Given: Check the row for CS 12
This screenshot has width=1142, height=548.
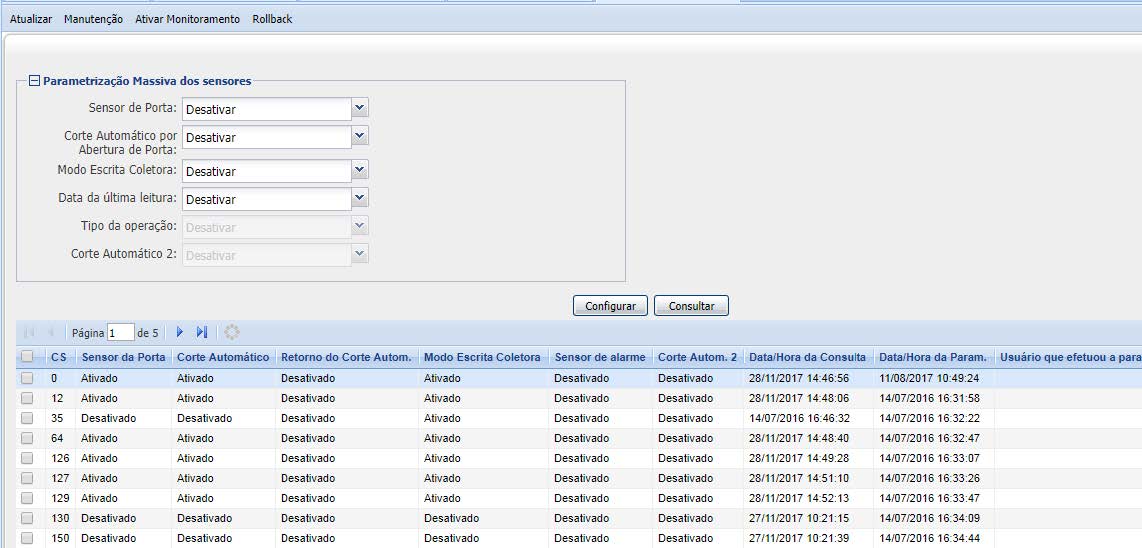Looking at the screenshot, I should click(27, 398).
